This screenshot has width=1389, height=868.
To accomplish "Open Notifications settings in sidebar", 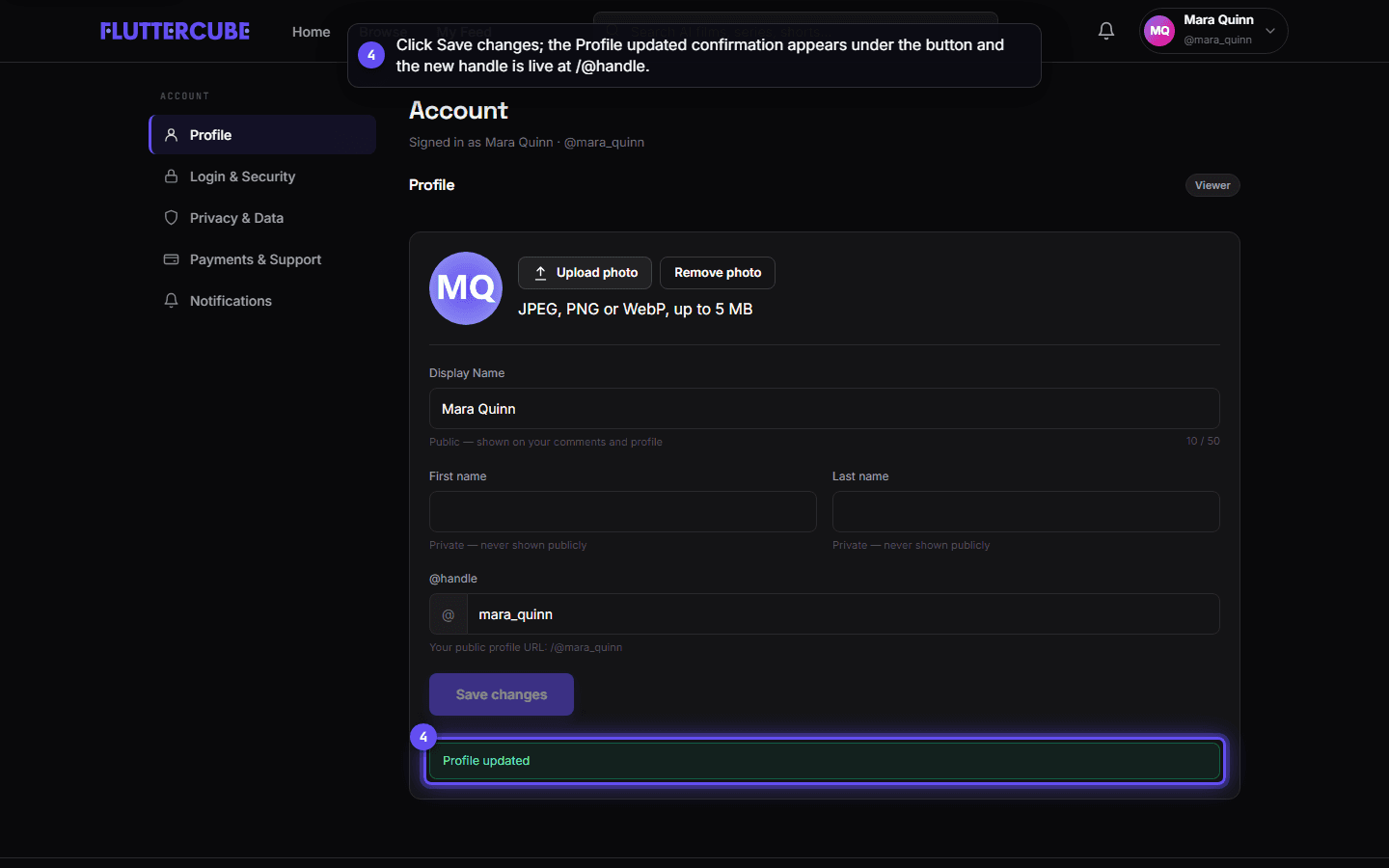I will coord(262,301).
